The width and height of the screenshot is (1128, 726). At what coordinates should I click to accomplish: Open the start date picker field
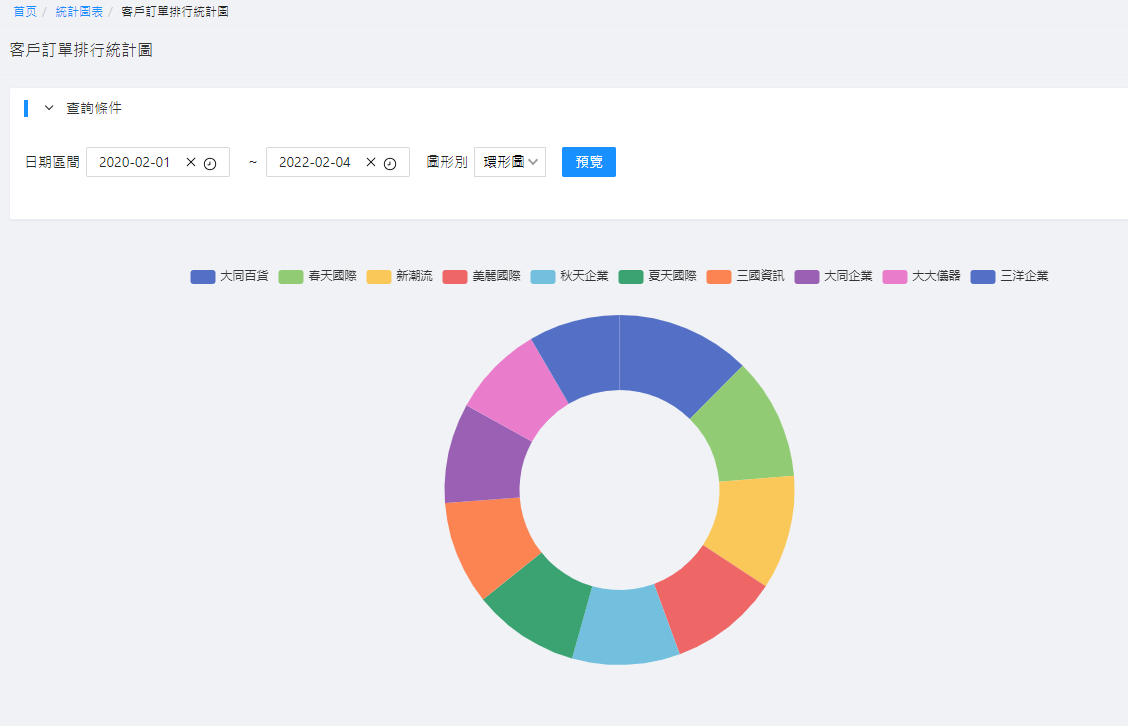(x=135, y=162)
